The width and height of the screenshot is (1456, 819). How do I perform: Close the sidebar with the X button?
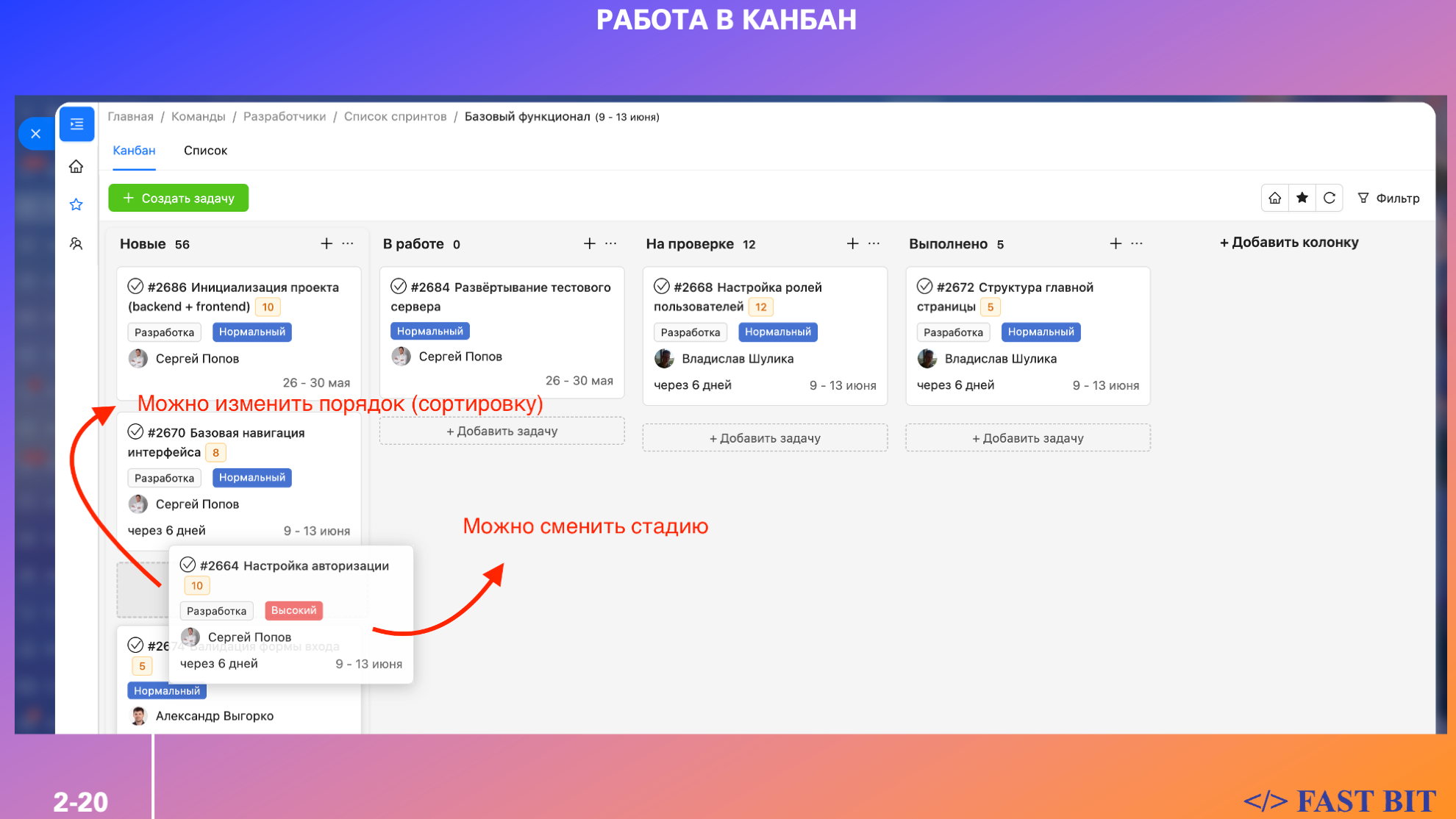coord(35,134)
